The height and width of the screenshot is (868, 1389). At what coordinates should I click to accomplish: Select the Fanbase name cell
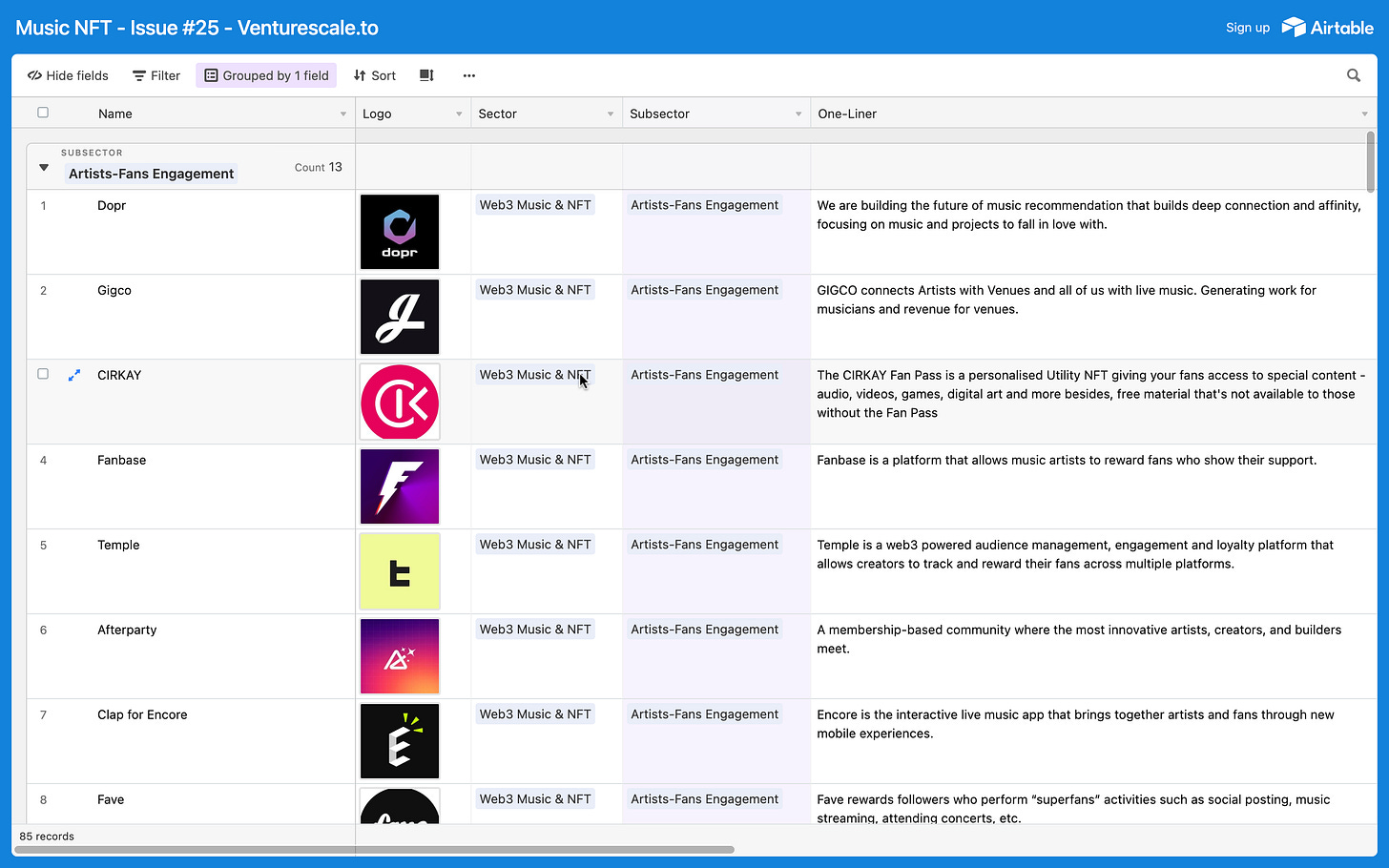191,486
